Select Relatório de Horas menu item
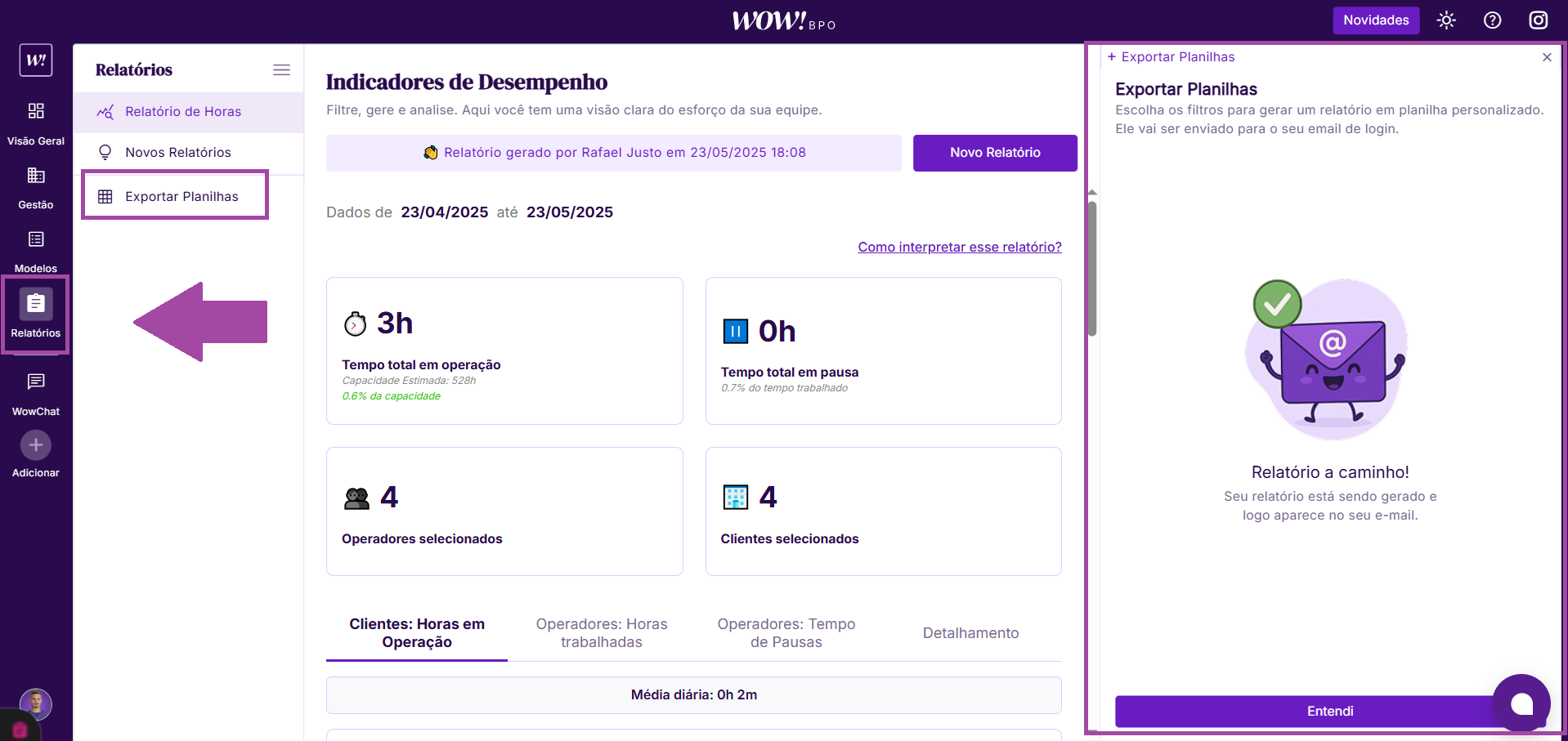The height and width of the screenshot is (741, 1568). [182, 112]
